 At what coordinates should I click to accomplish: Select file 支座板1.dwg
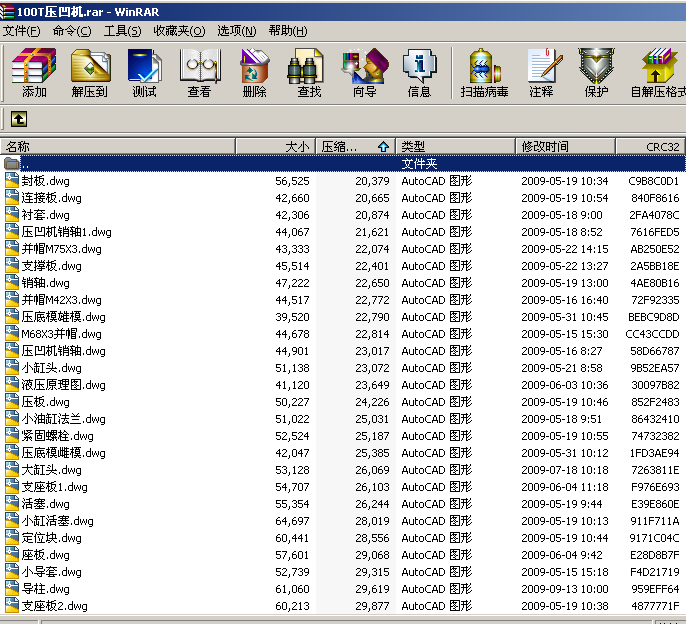(54, 487)
